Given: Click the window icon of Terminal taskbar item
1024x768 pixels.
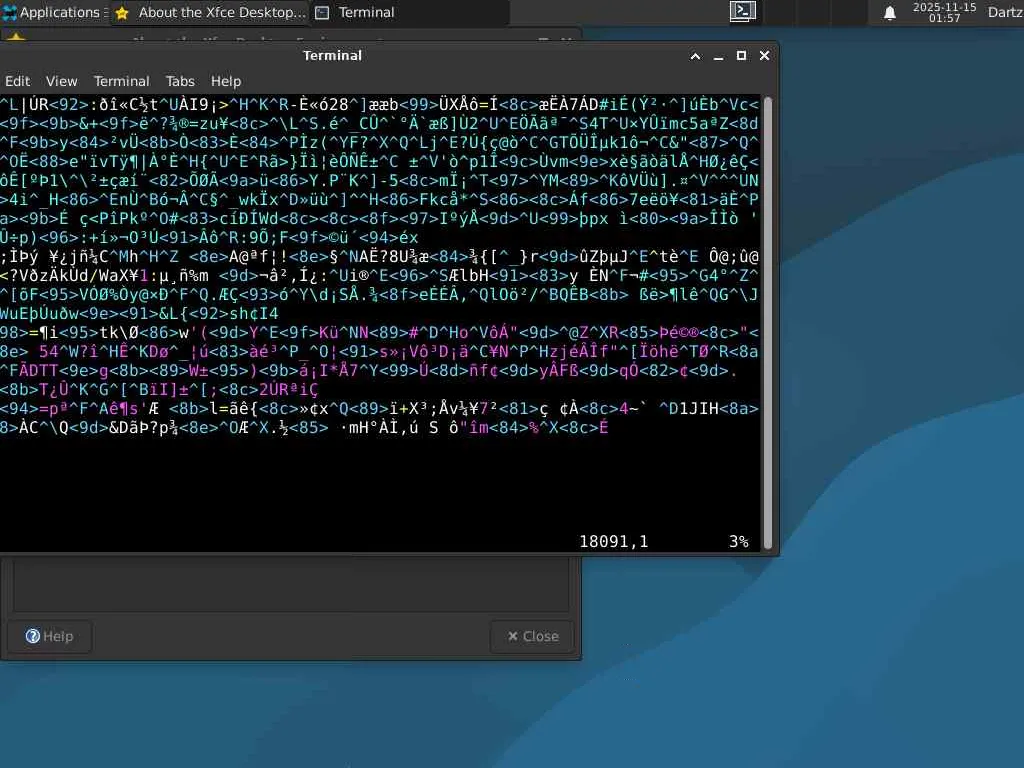Looking at the screenshot, I should coord(322,13).
